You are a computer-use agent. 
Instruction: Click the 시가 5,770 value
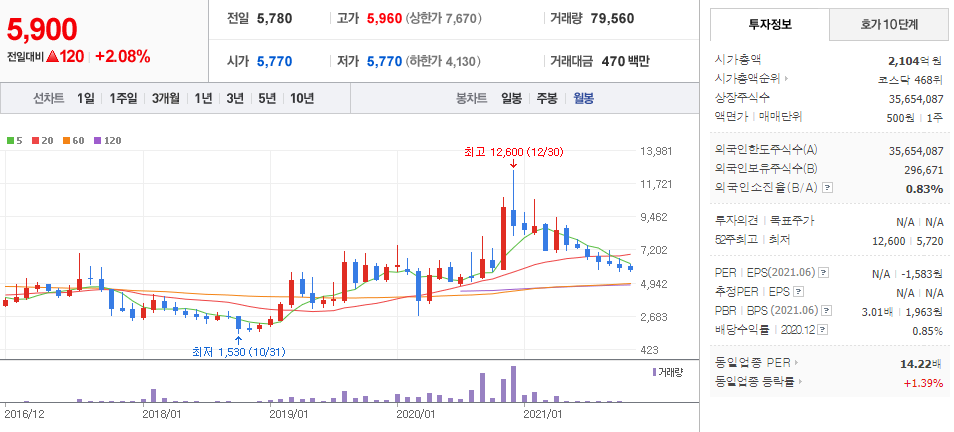point(274,61)
